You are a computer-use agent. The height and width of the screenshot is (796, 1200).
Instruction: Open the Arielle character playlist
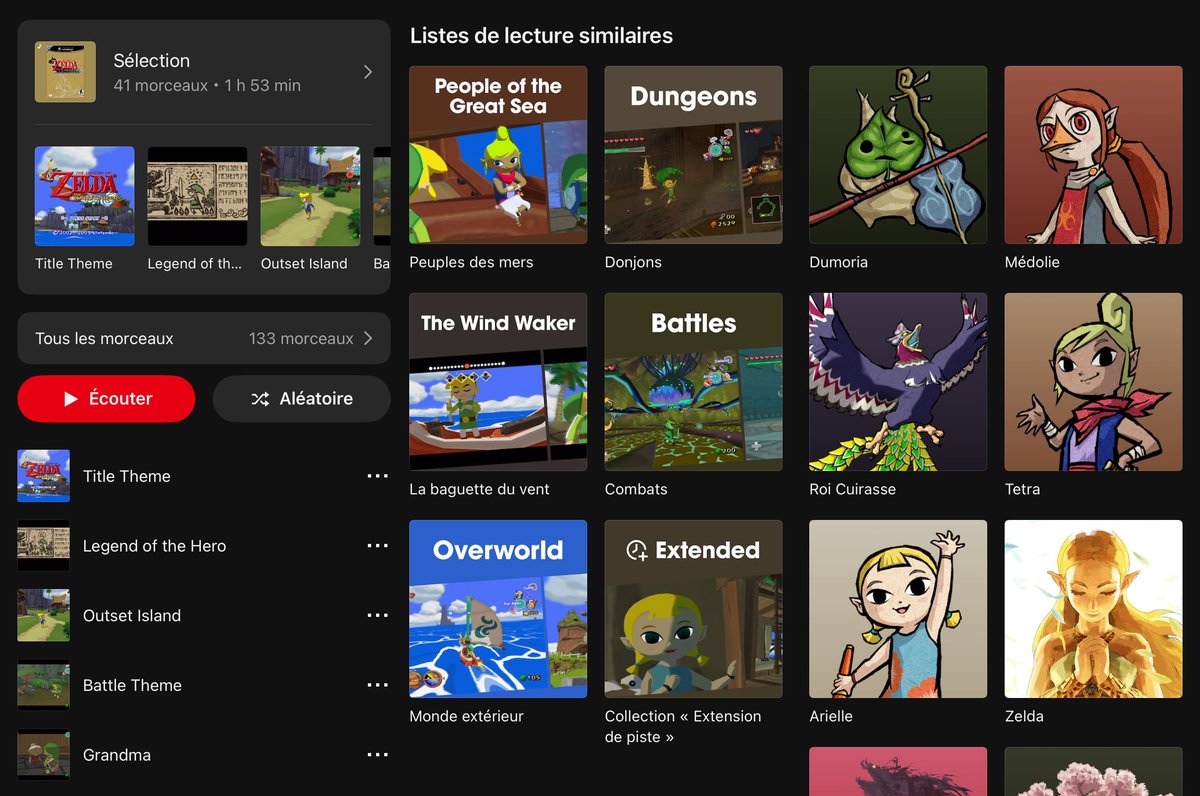coord(898,609)
